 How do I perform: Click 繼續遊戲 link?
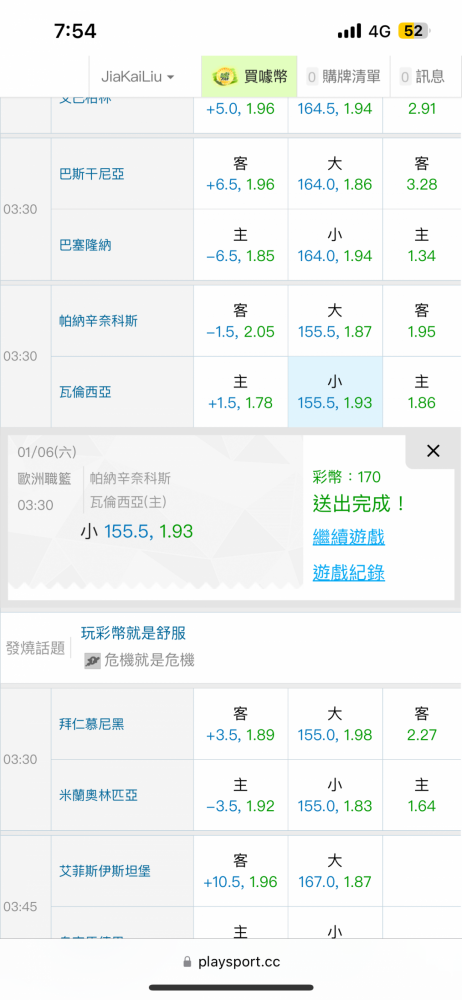click(348, 537)
